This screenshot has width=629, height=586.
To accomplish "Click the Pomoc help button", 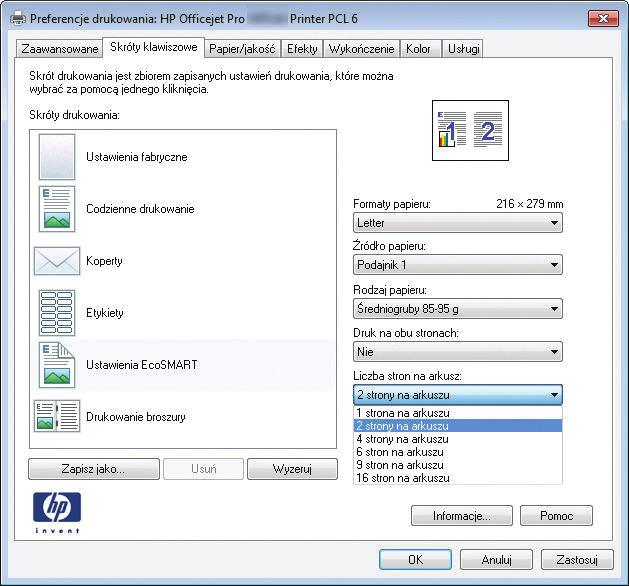I will [556, 515].
